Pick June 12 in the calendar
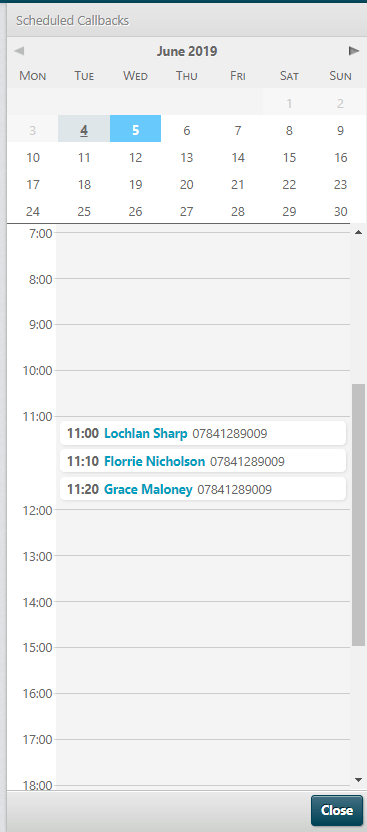This screenshot has width=367, height=832. point(135,157)
